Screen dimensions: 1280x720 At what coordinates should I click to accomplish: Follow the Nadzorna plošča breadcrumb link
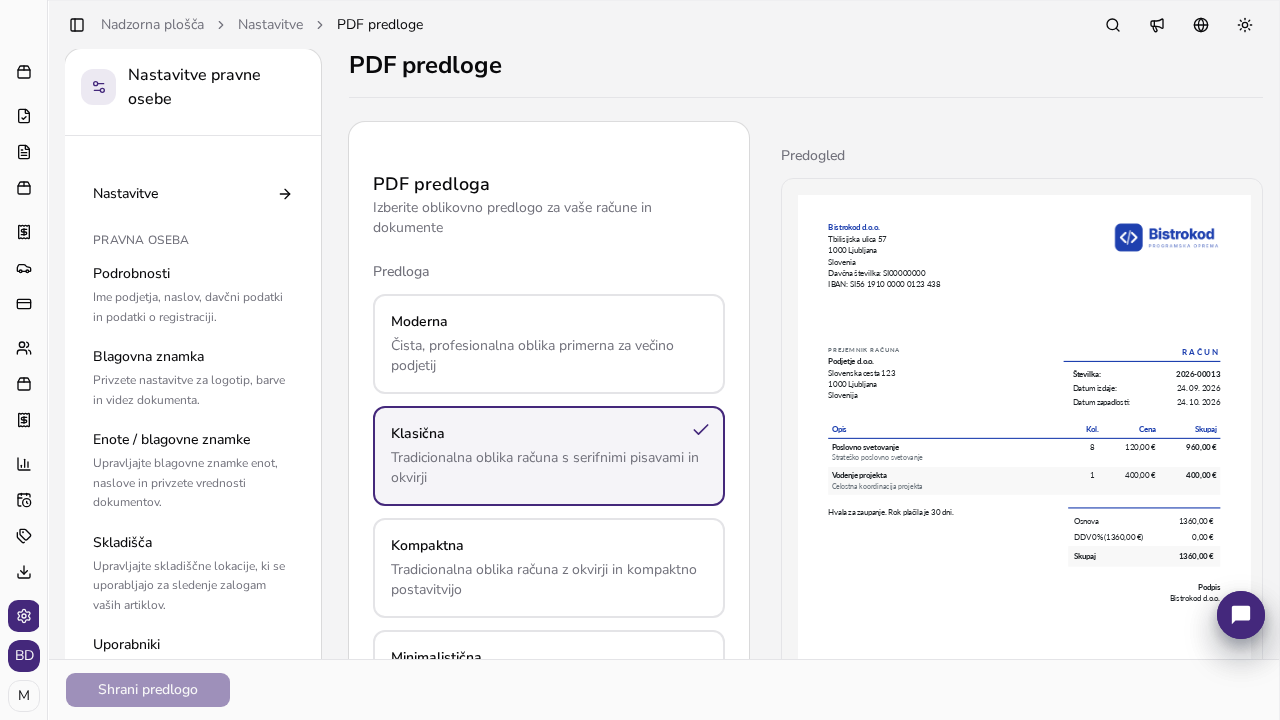click(152, 25)
